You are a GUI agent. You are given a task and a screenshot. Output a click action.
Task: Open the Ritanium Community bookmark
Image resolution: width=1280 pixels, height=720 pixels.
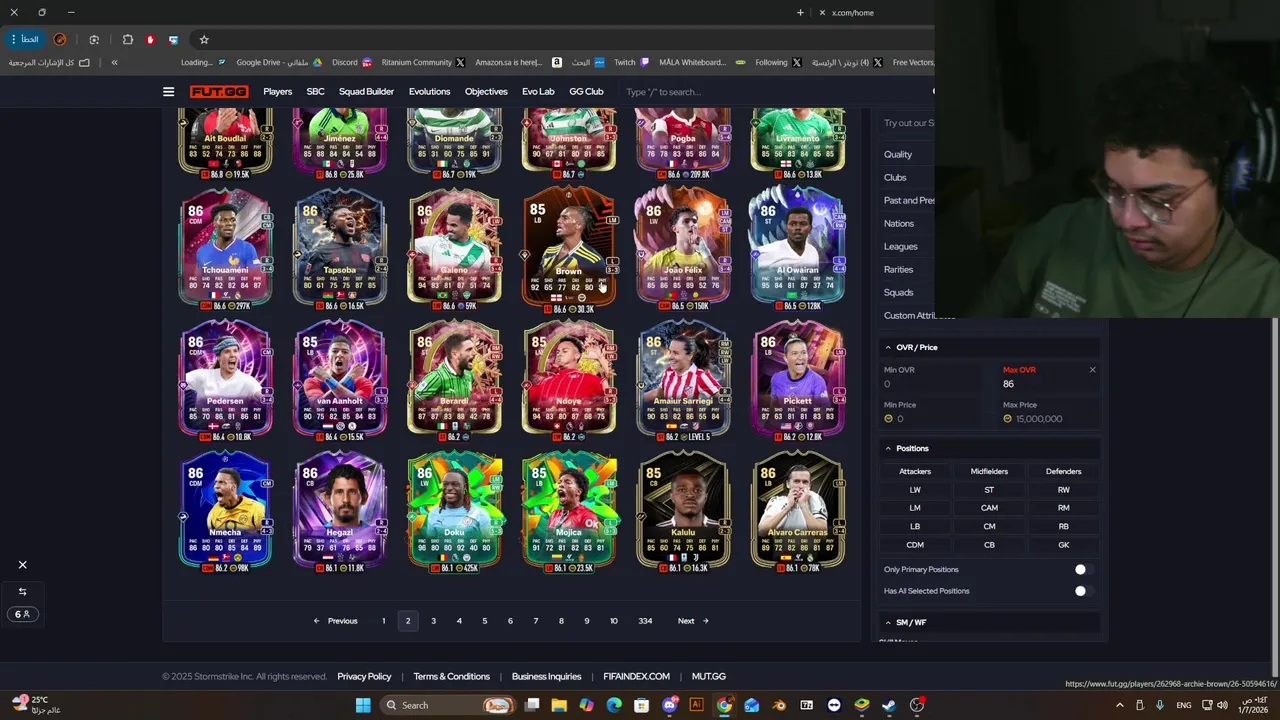[422, 62]
